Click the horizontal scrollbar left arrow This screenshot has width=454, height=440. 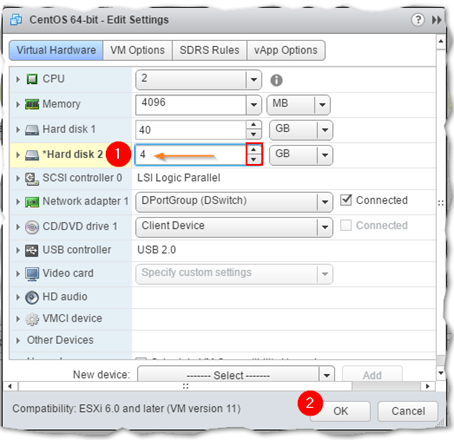tap(10, 386)
